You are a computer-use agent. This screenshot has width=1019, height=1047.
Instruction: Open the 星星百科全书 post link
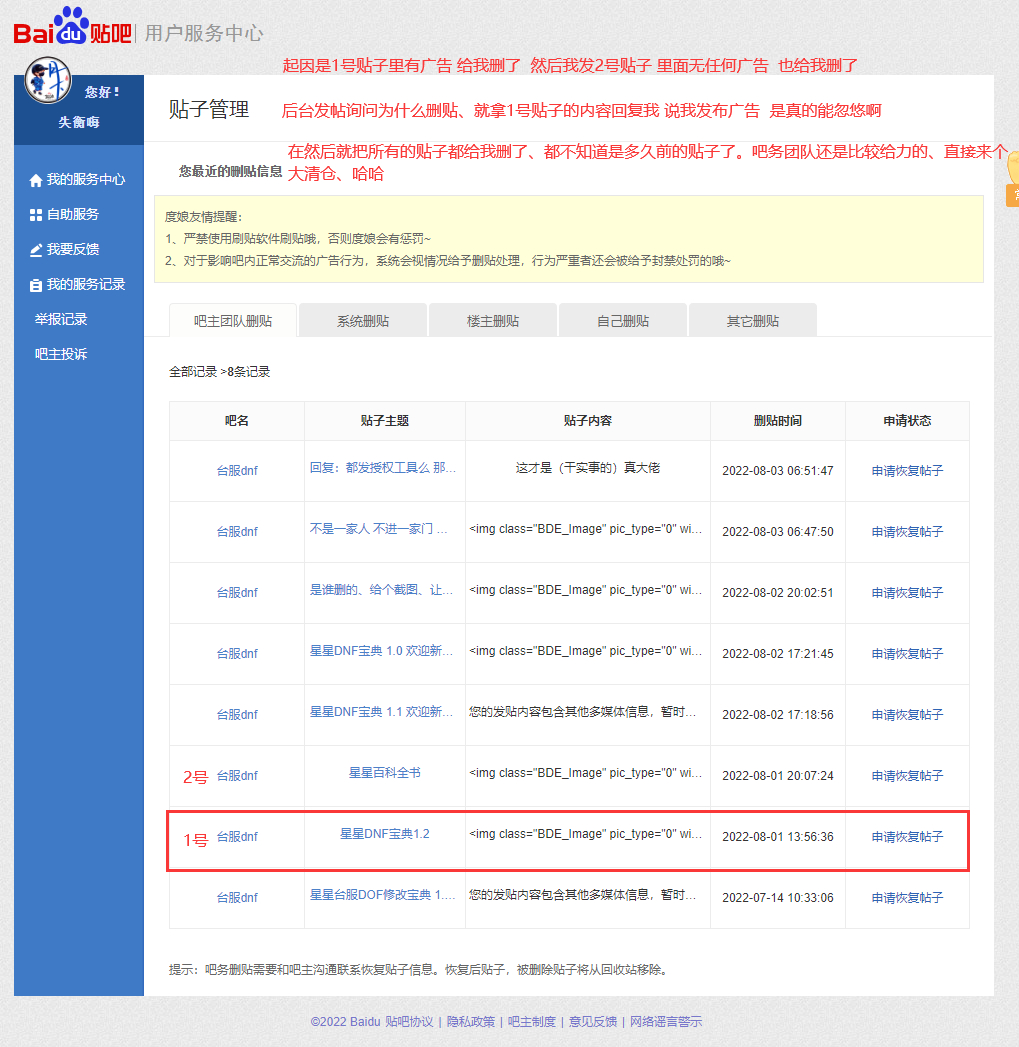pyautogui.click(x=384, y=773)
